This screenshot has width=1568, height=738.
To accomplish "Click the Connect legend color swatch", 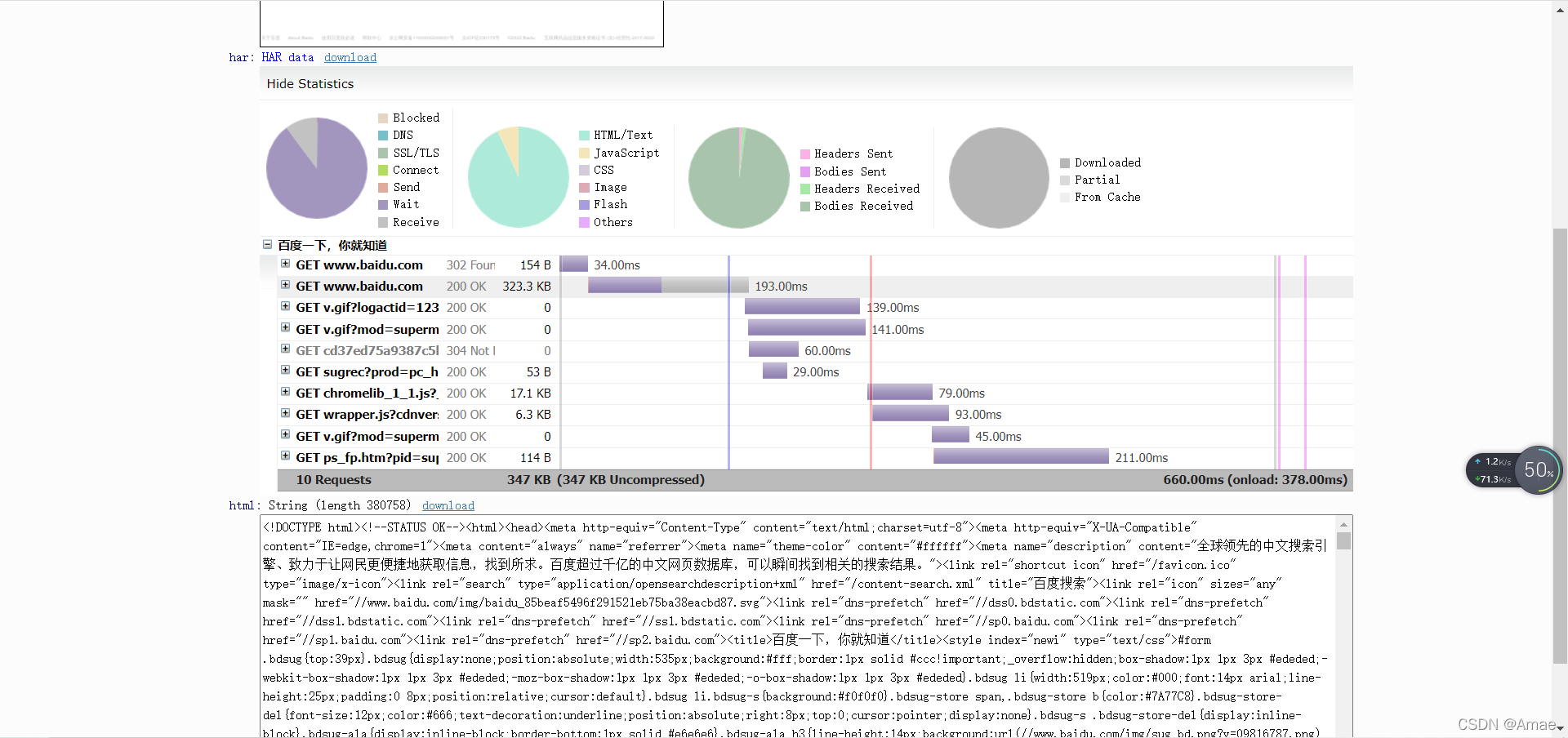I will [x=383, y=171].
